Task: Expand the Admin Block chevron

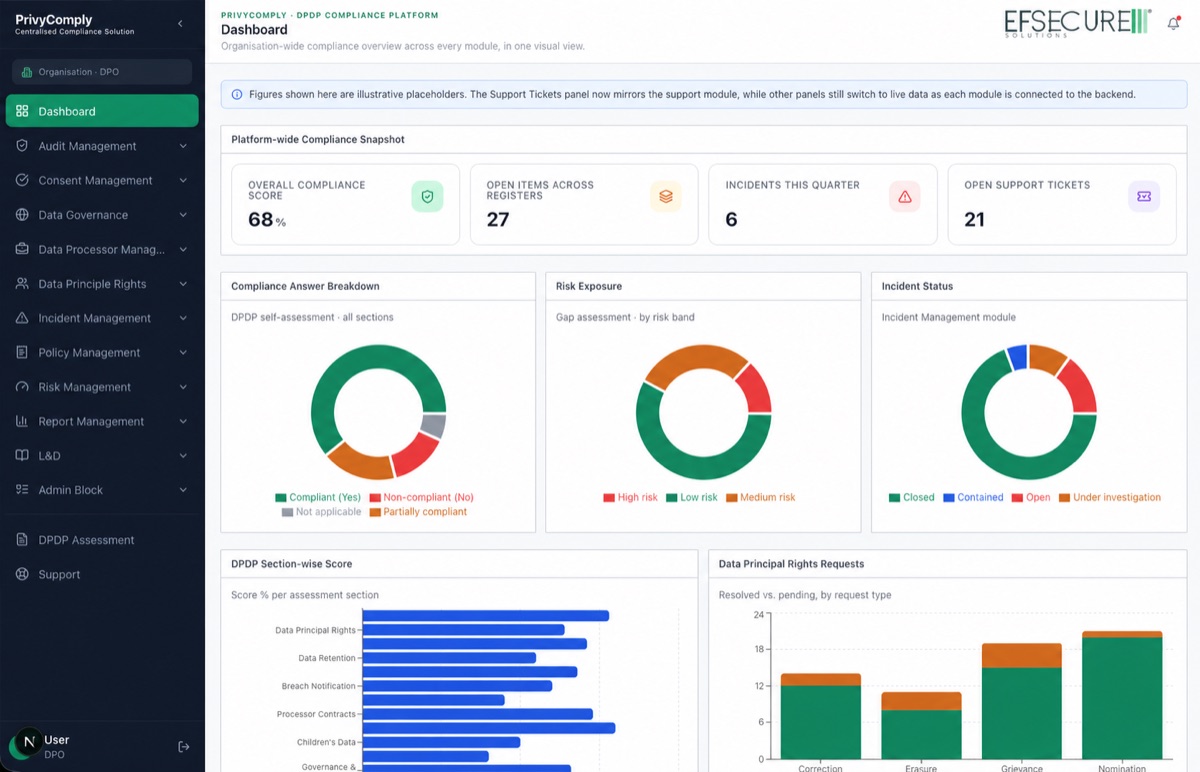Action: tap(183, 490)
